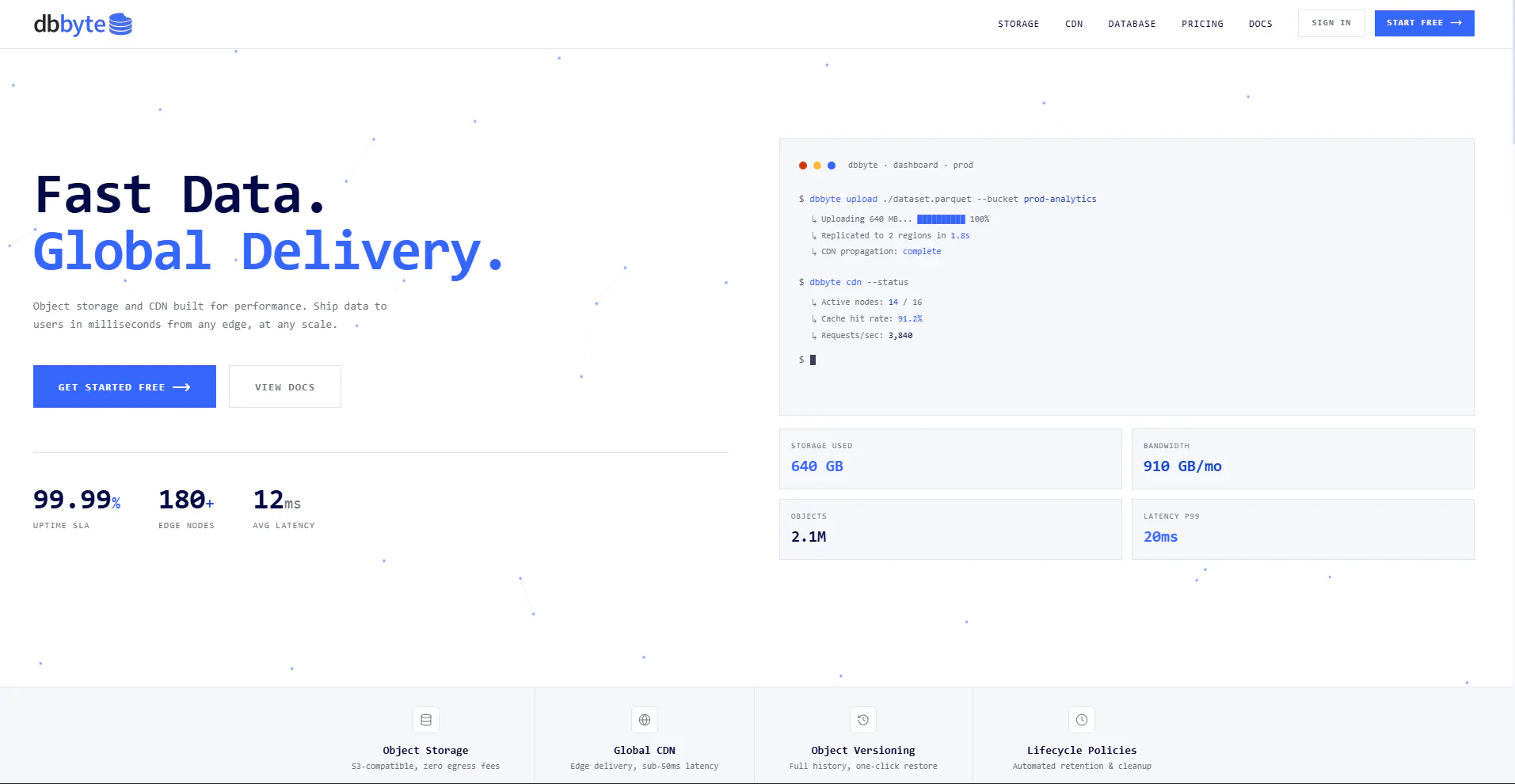Image resolution: width=1515 pixels, height=784 pixels.
Task: Click the Lifecycle Policies clock icon
Action: pos(1082,720)
